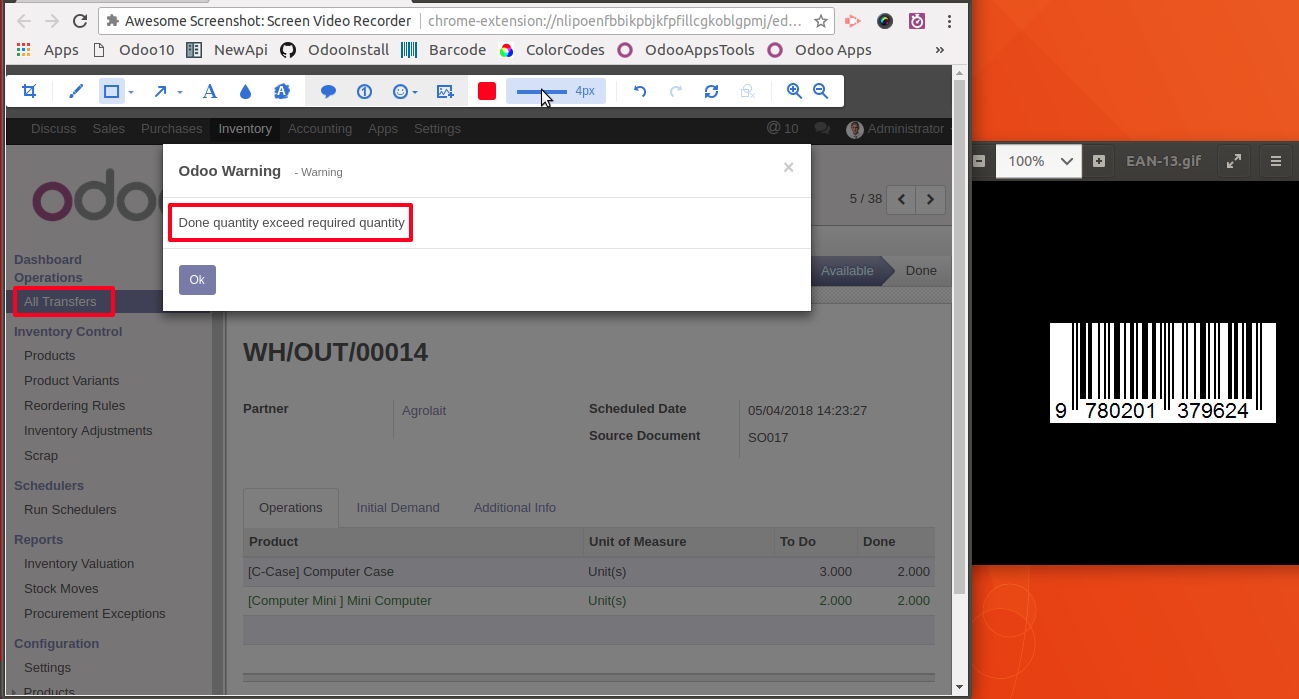Screen dimensions: 1299x699
Task: Zoom out with the editor magnifier minus
Action: pos(821,91)
